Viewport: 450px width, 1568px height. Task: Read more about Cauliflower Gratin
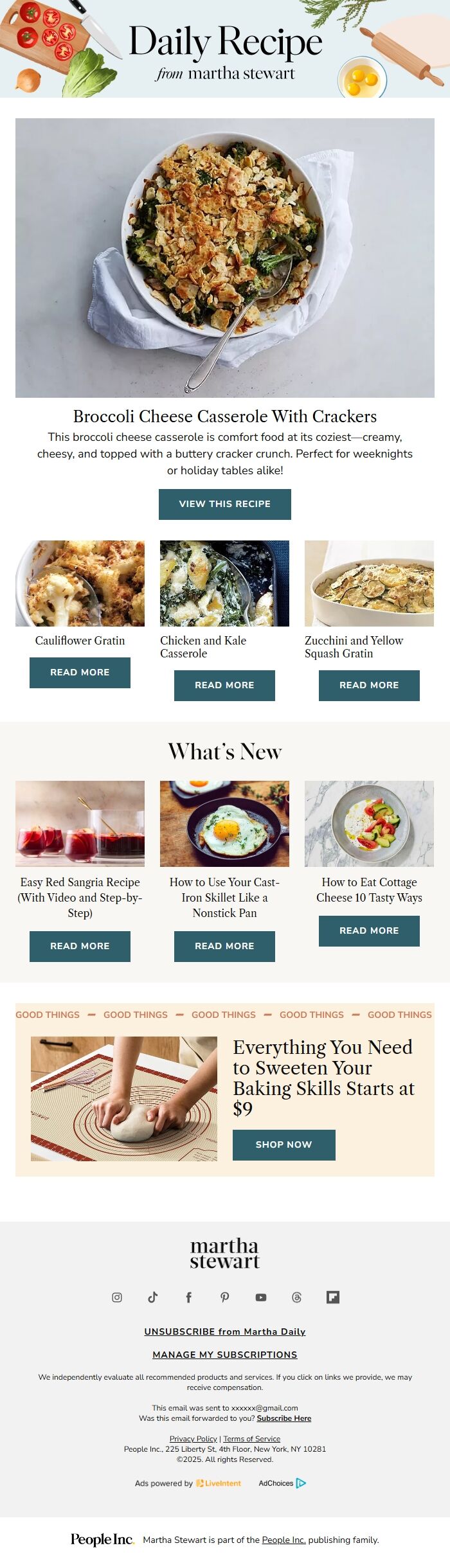click(80, 672)
